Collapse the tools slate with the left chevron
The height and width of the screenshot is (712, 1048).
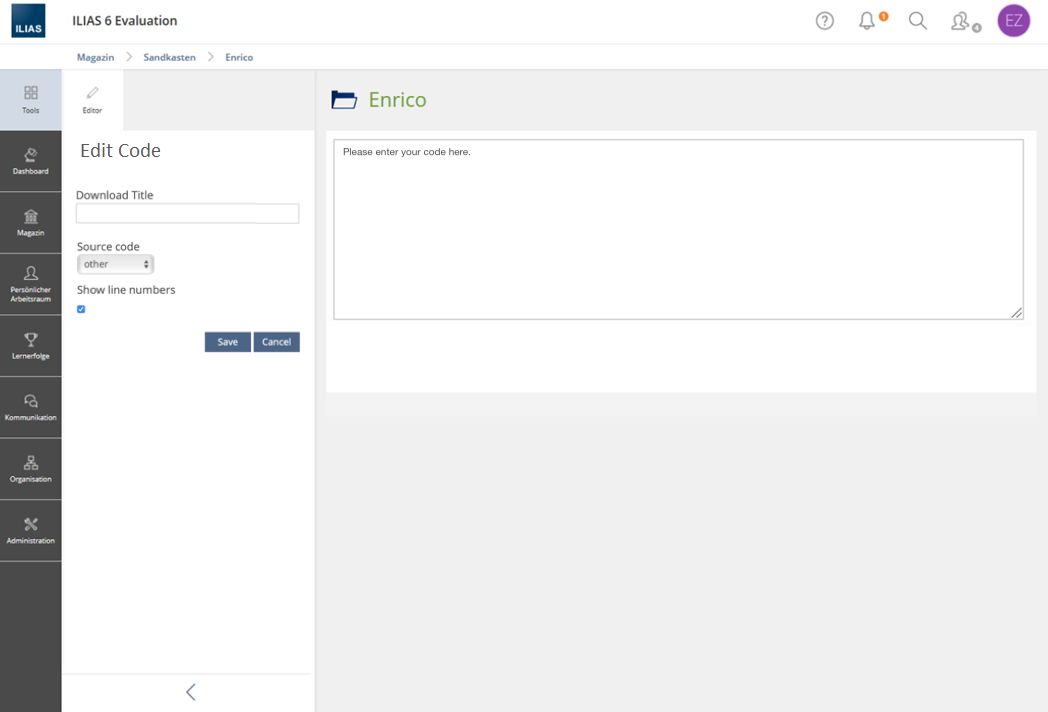click(190, 692)
